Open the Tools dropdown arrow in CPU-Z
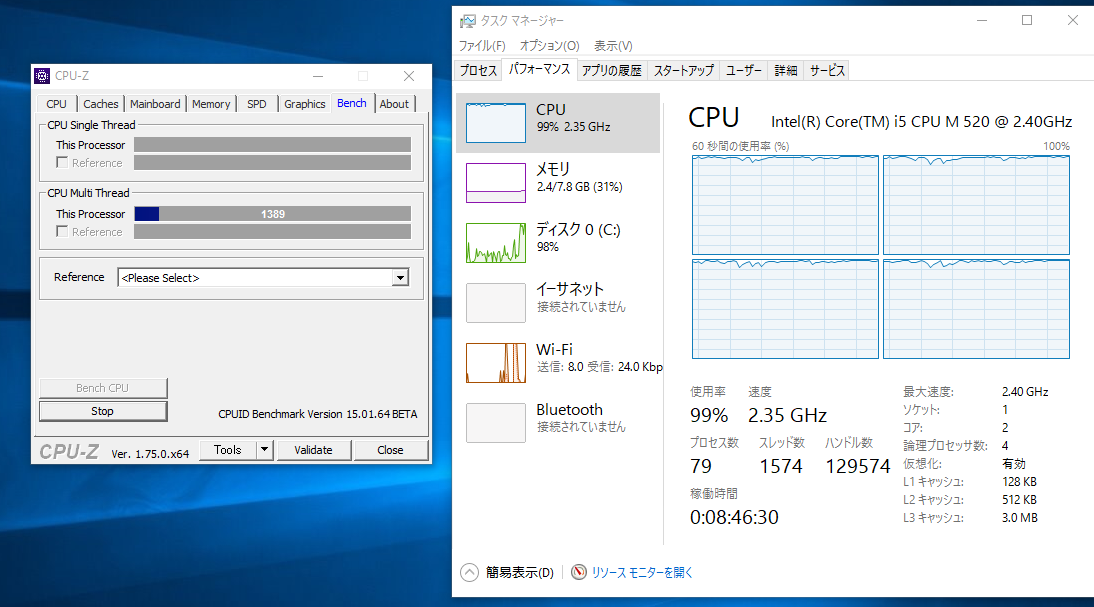The height and width of the screenshot is (607, 1094). pos(264,450)
